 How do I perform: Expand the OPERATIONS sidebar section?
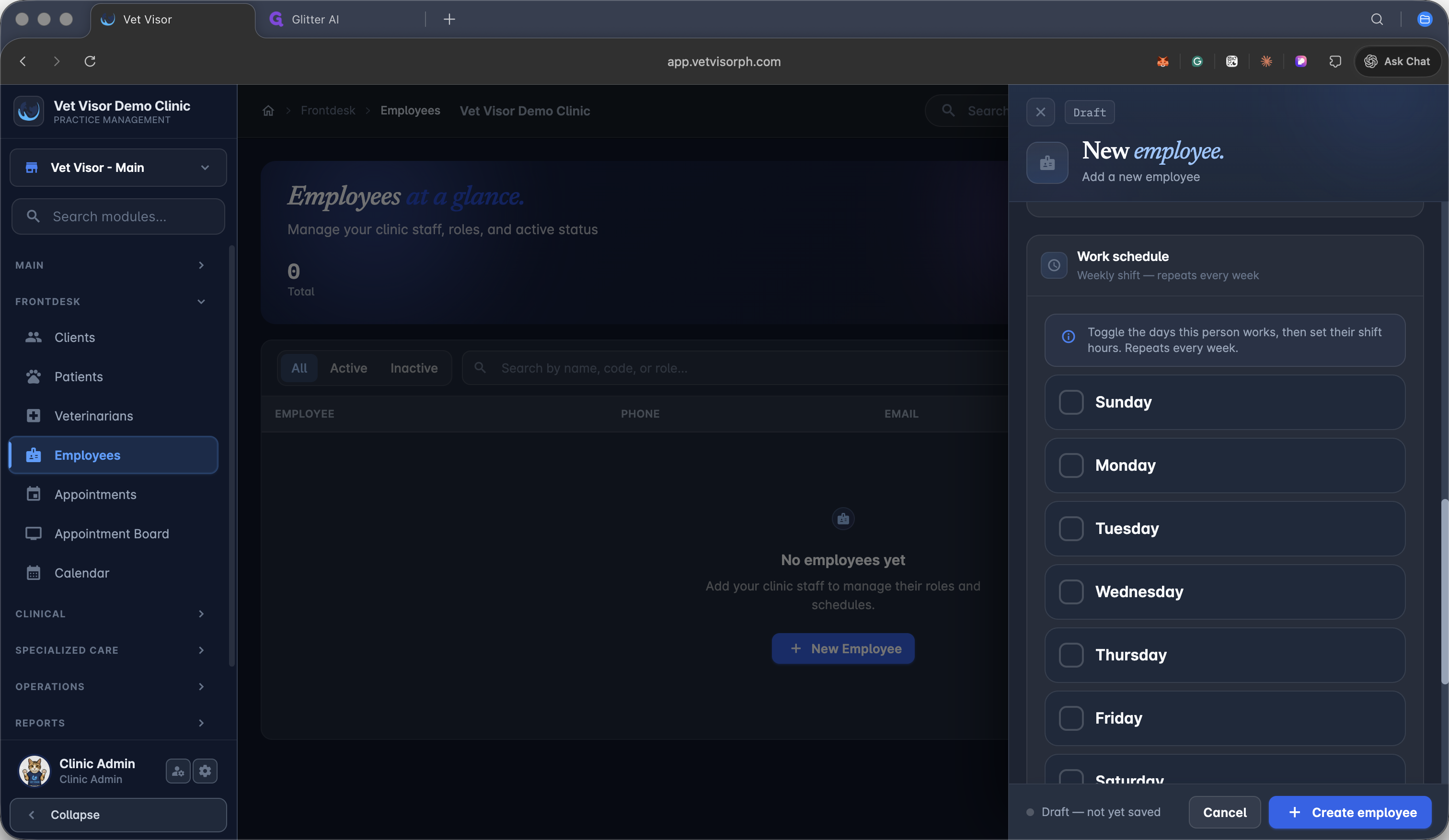click(110, 687)
